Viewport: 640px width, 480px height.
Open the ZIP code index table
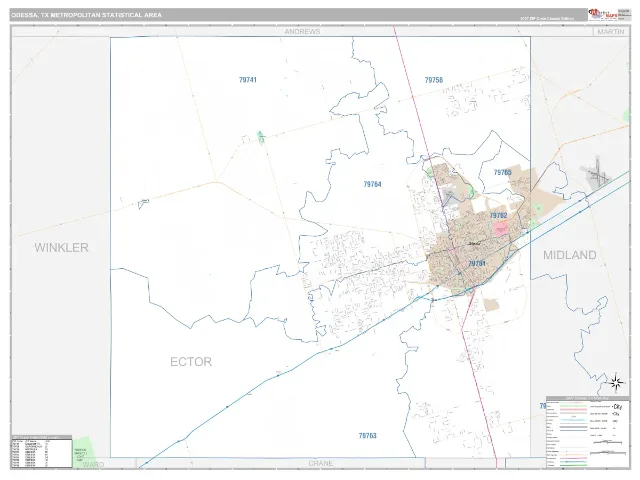[42, 451]
